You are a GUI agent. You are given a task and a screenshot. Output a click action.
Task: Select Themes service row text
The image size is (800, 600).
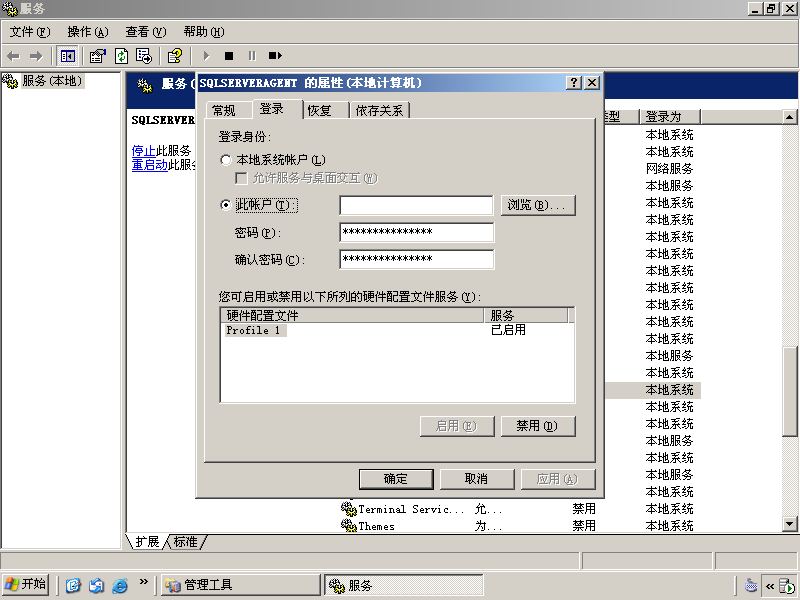click(x=377, y=526)
